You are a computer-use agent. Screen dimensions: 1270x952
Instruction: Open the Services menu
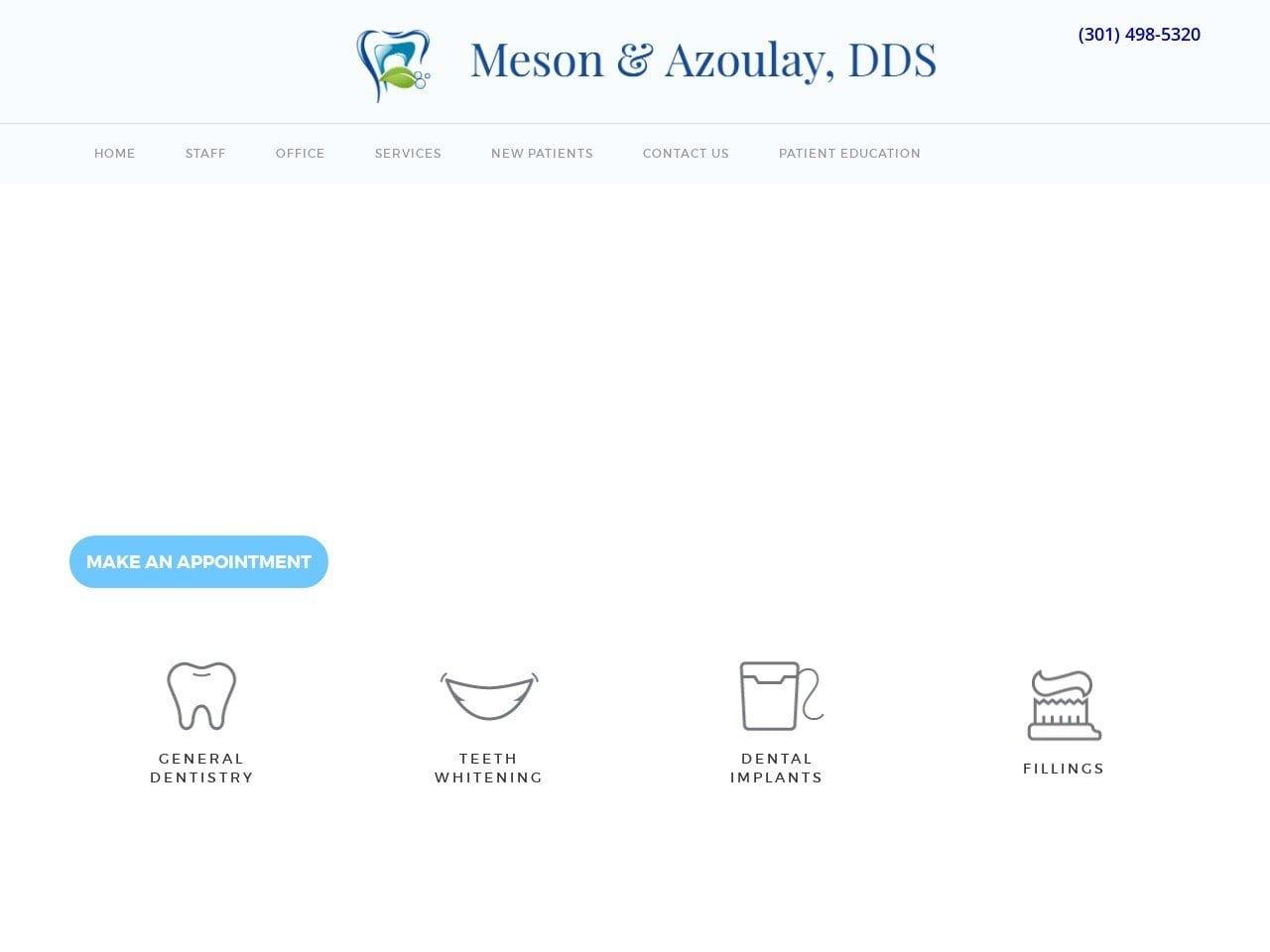tap(408, 154)
